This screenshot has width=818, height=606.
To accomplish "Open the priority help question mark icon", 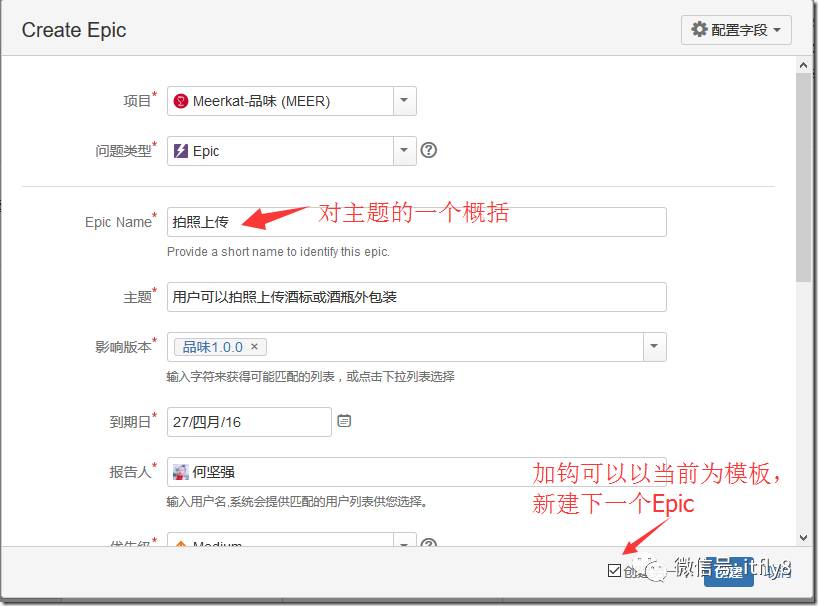I will (428, 542).
